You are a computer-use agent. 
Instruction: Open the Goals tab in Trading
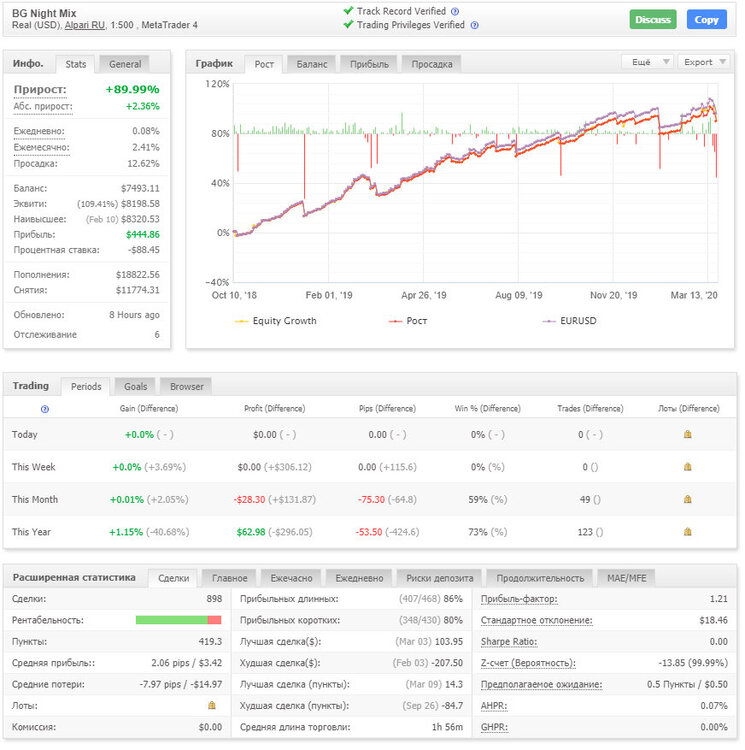(135, 386)
